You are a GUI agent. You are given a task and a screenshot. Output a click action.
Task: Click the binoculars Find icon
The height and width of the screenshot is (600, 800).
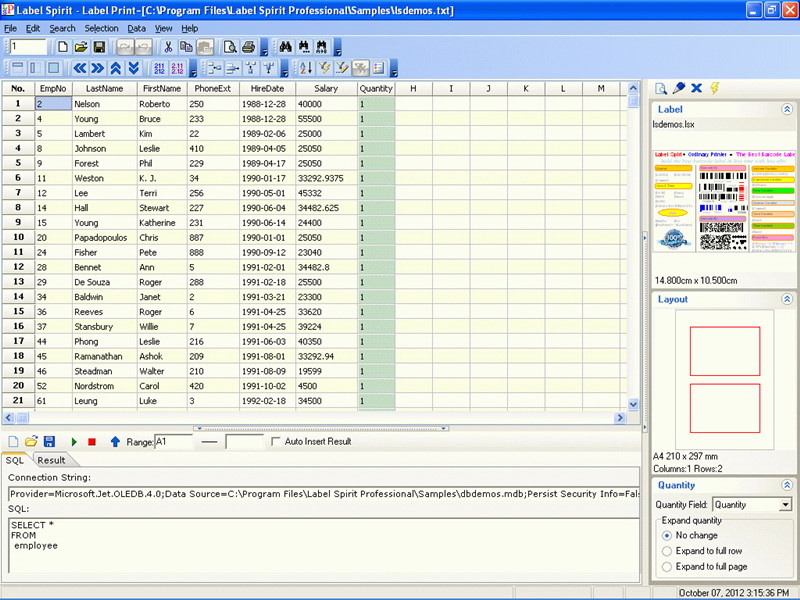click(284, 47)
